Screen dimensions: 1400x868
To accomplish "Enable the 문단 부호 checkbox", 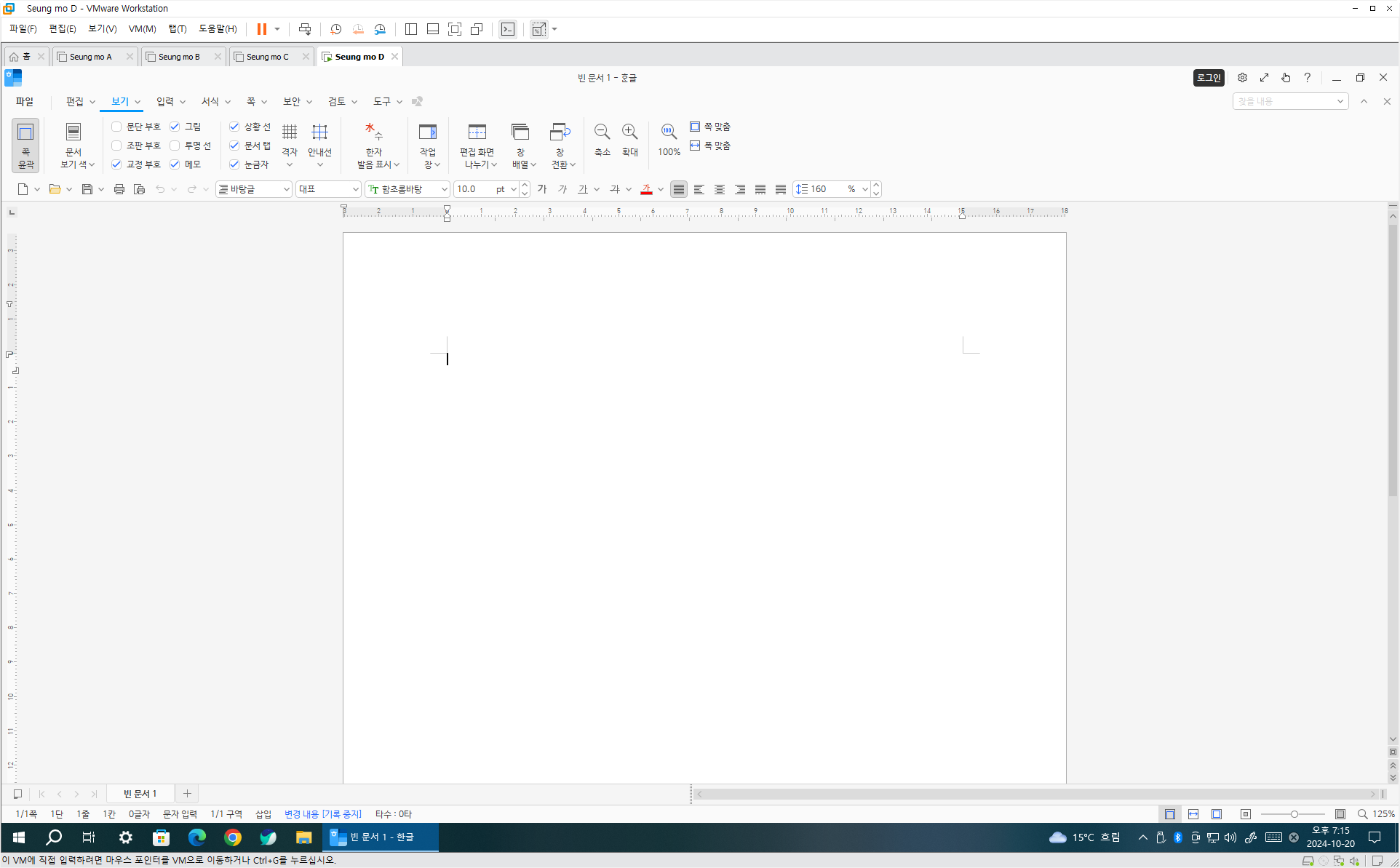I will click(x=116, y=127).
